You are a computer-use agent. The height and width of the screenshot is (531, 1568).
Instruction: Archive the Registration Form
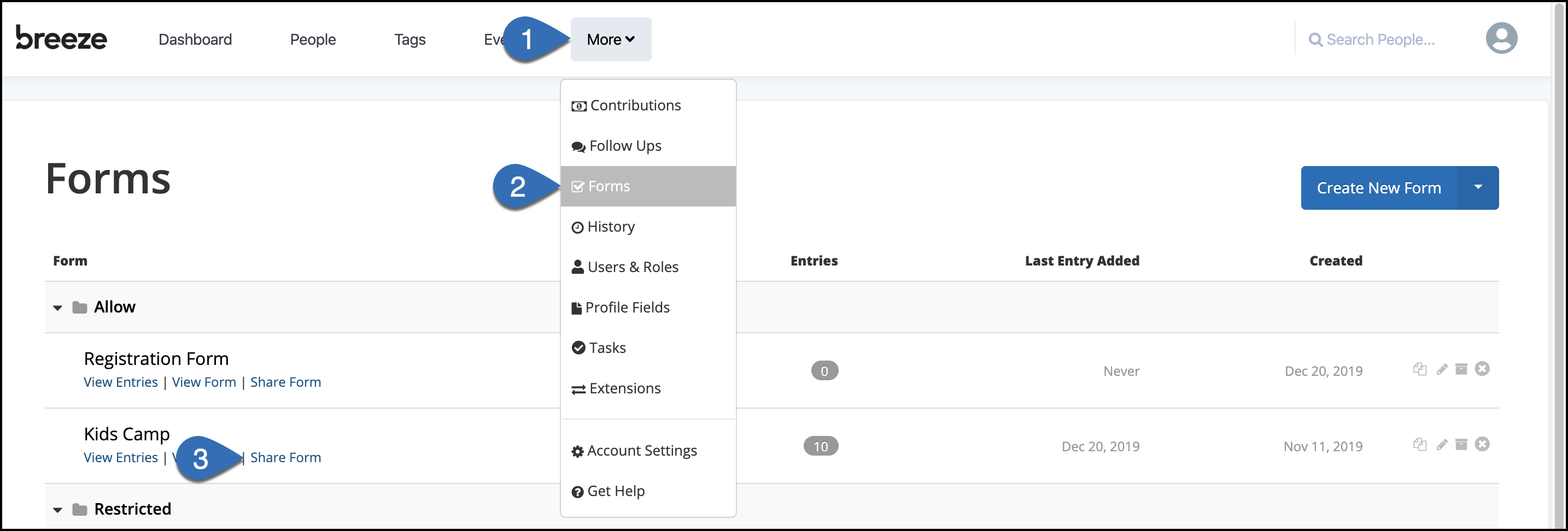(1461, 369)
